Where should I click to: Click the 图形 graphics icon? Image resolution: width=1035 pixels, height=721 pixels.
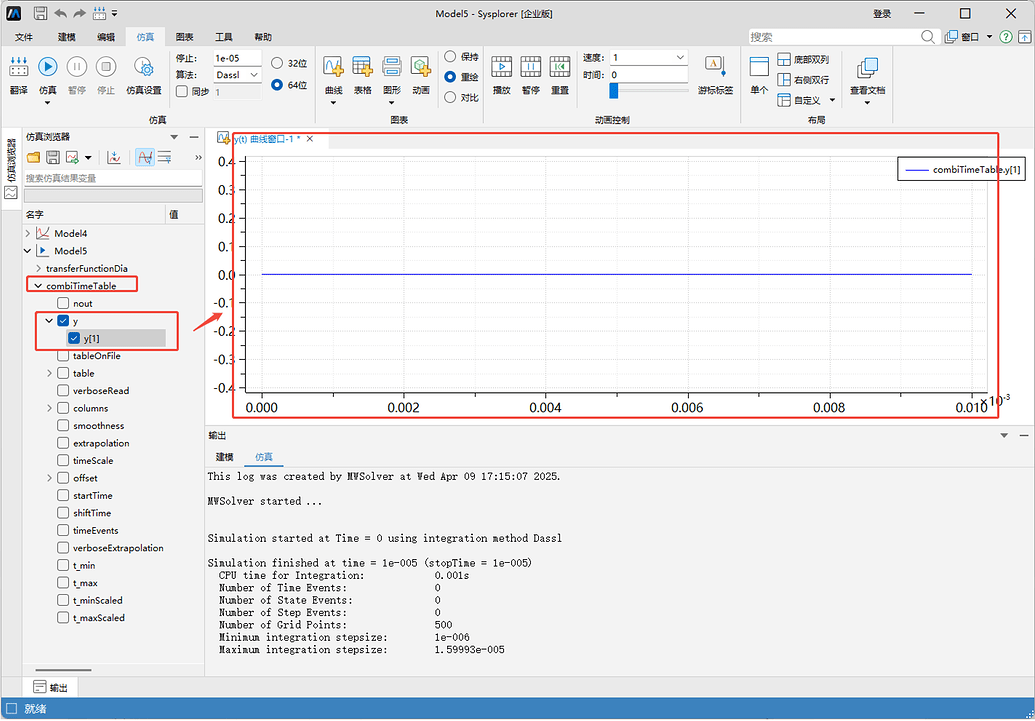point(391,66)
